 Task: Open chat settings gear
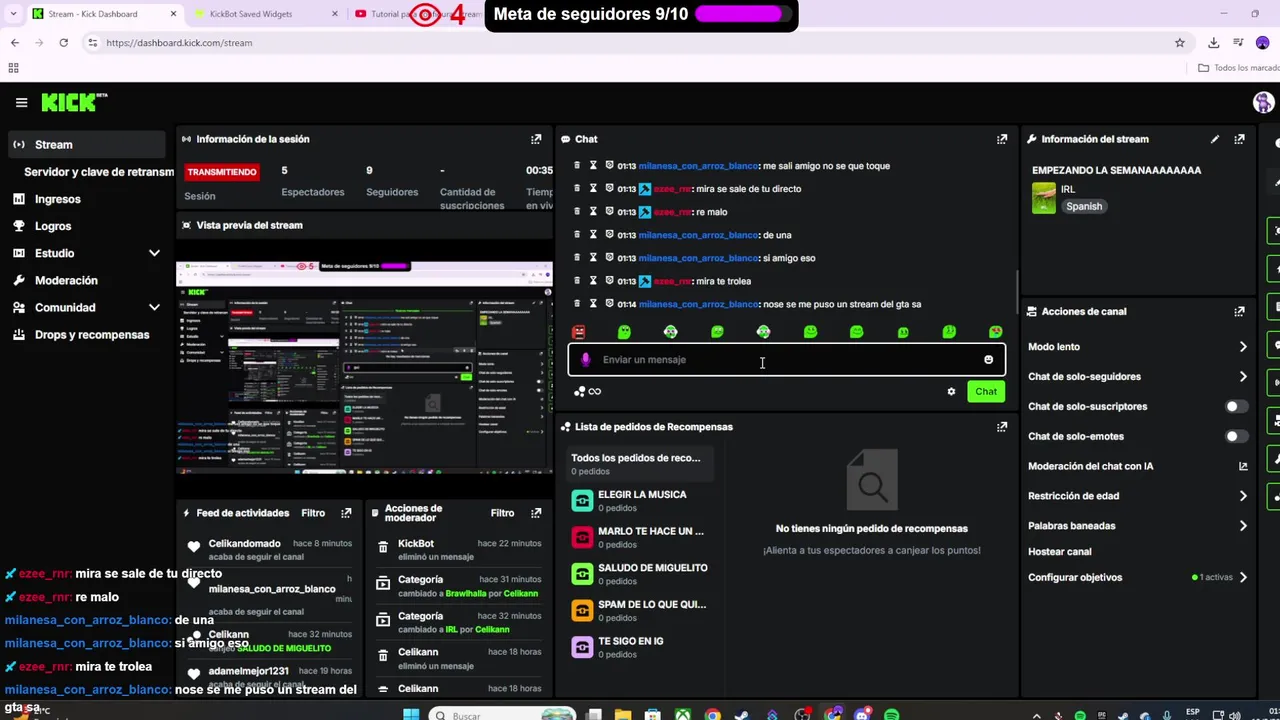tap(951, 392)
